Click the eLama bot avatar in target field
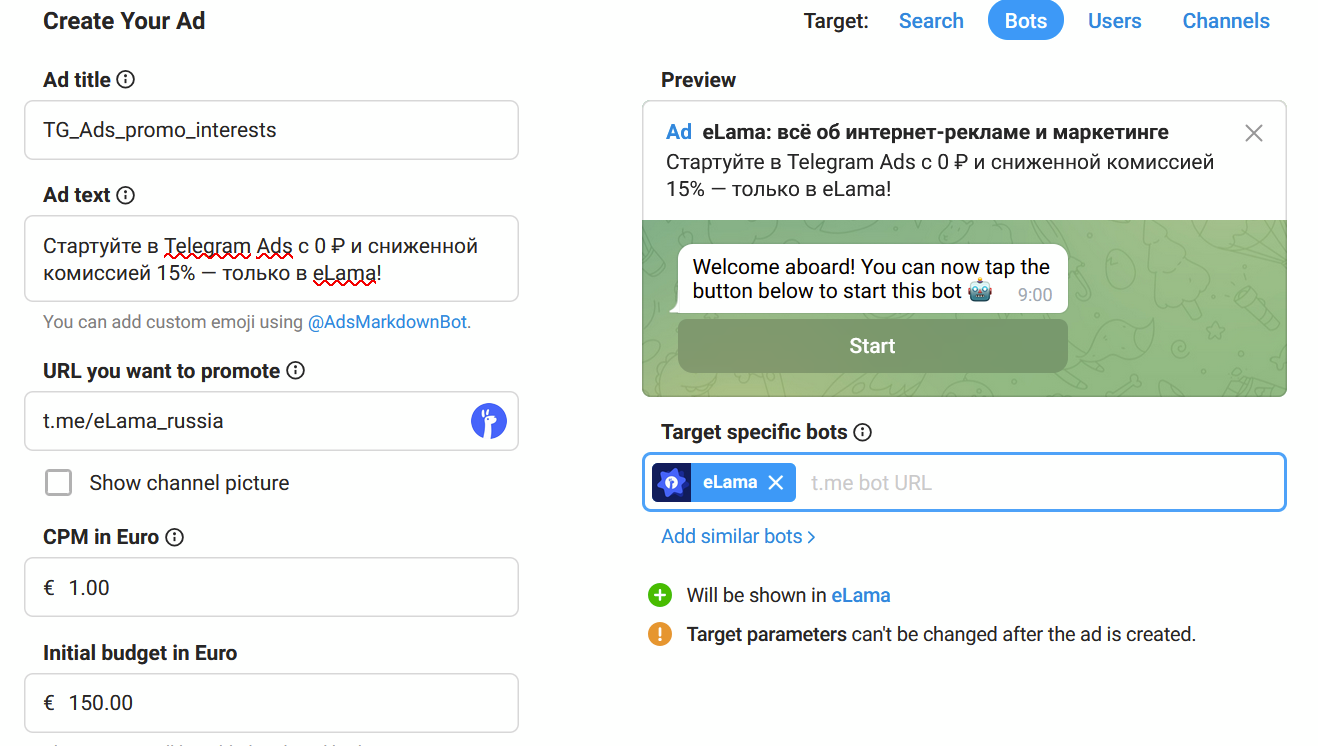Viewport: 1318px width, 746px height. coord(672,482)
